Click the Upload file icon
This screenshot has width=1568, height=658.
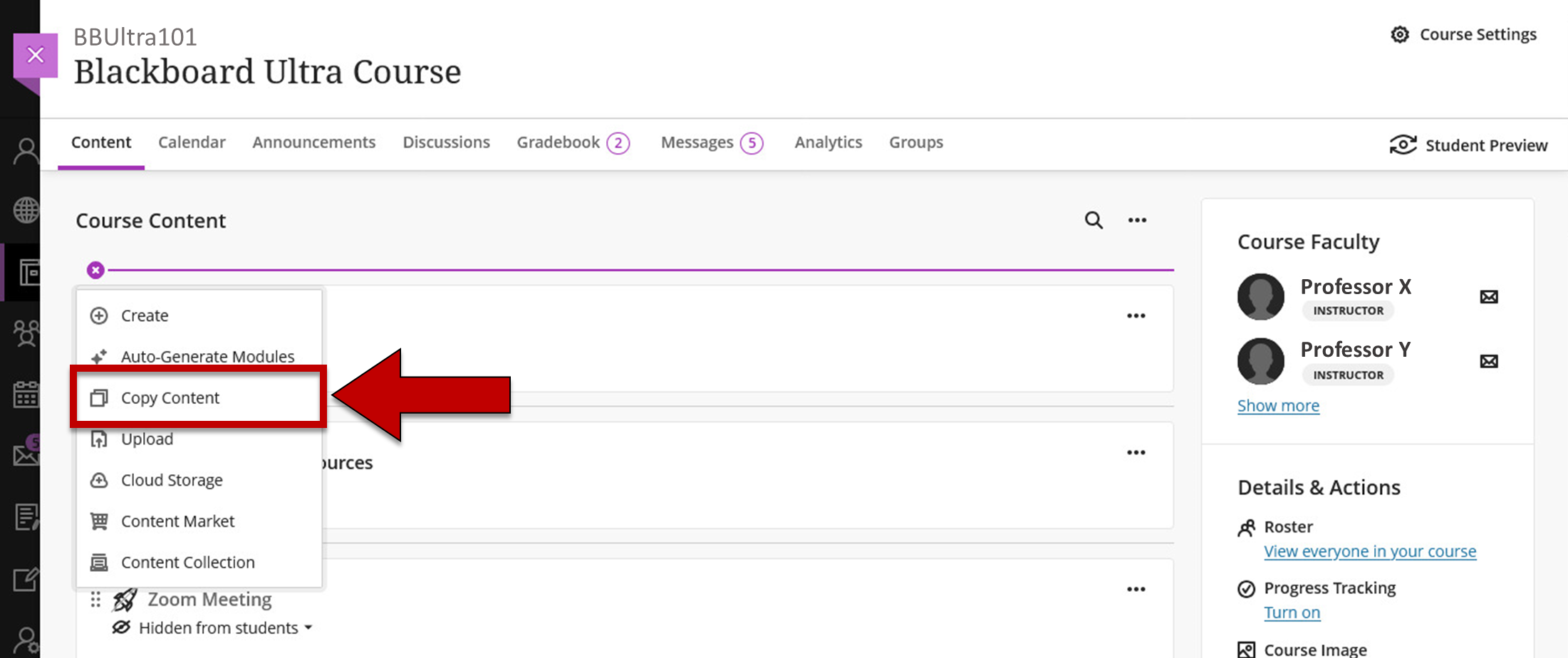click(99, 439)
